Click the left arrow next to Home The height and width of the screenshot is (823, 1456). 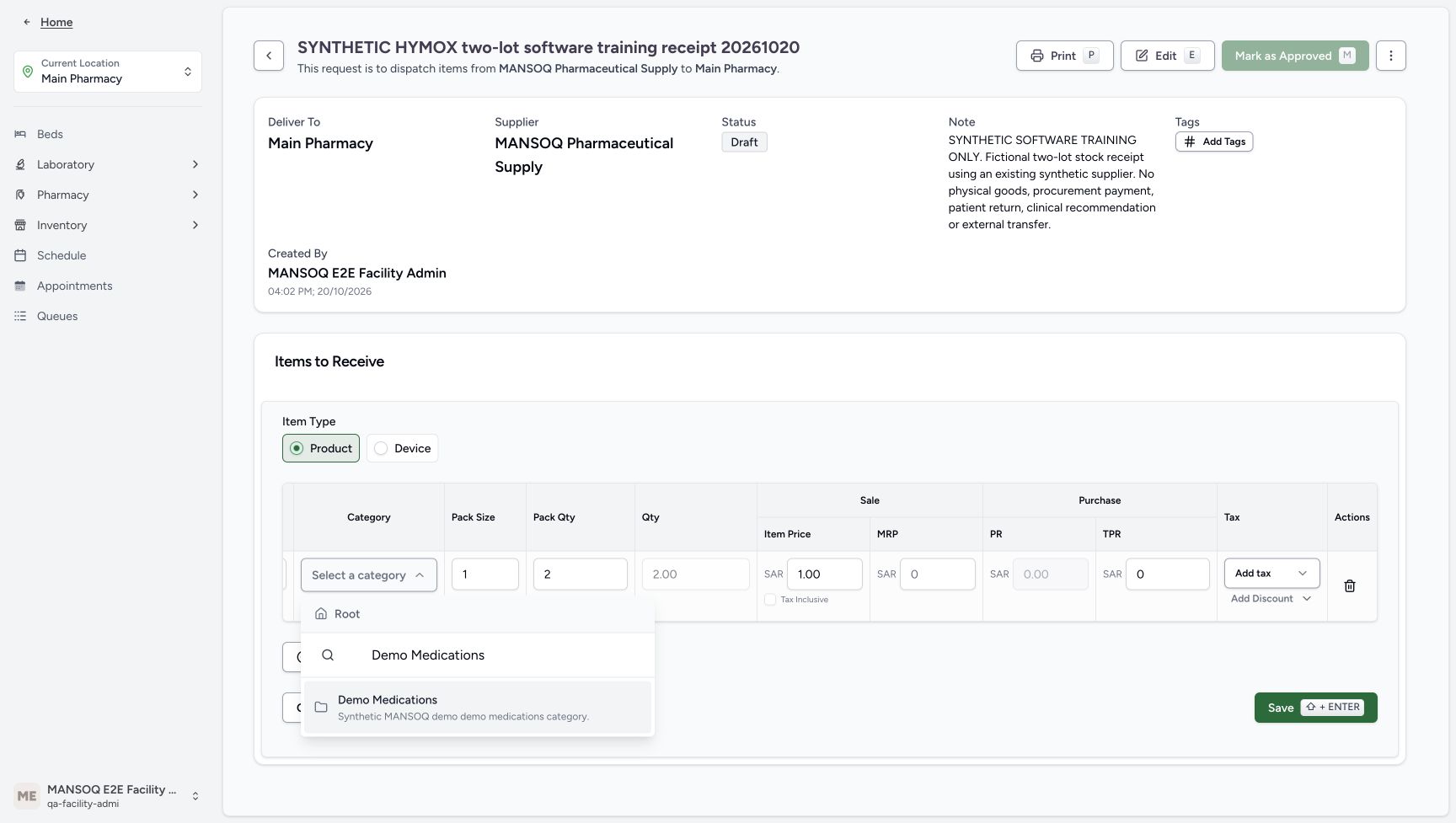click(x=26, y=22)
